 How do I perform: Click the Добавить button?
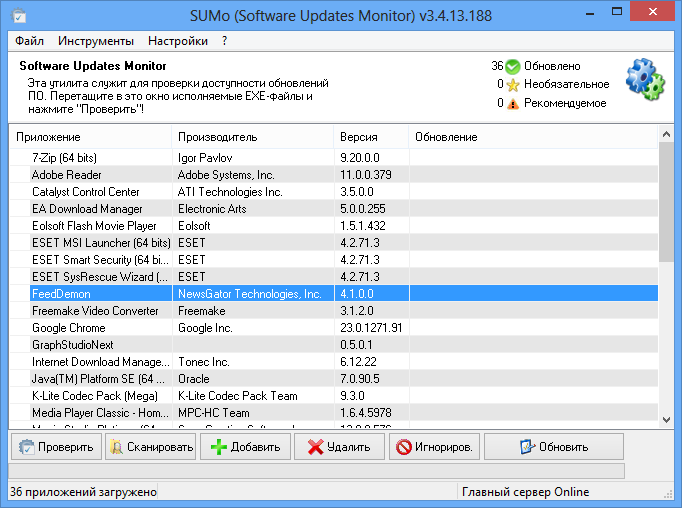tap(245, 447)
